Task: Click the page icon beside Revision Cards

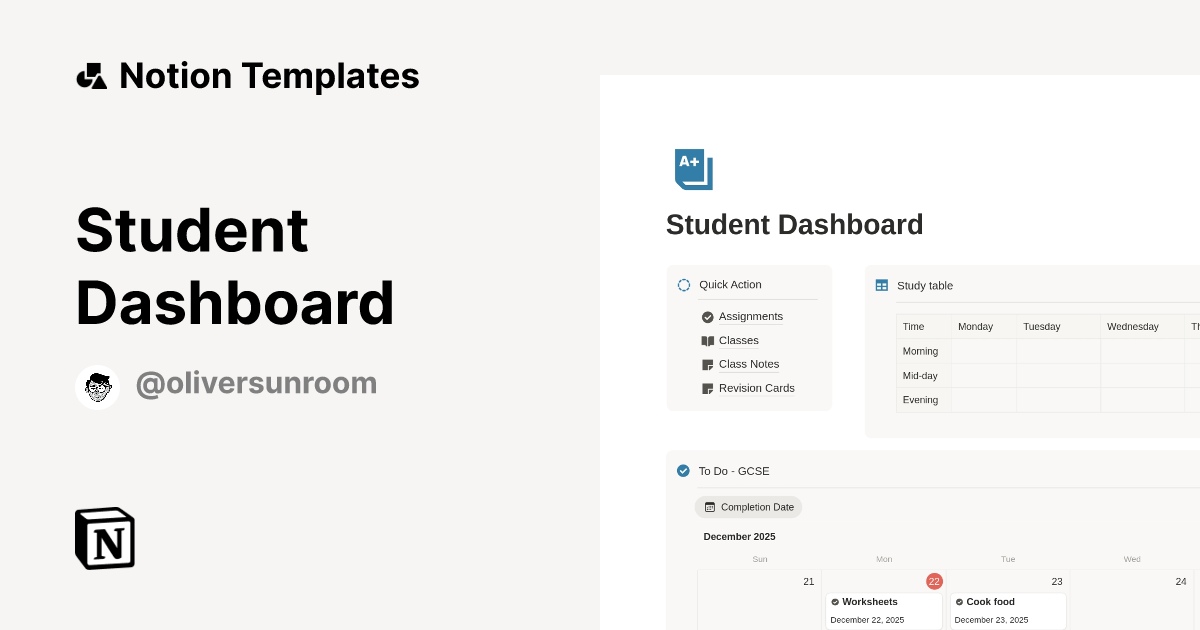Action: point(707,388)
